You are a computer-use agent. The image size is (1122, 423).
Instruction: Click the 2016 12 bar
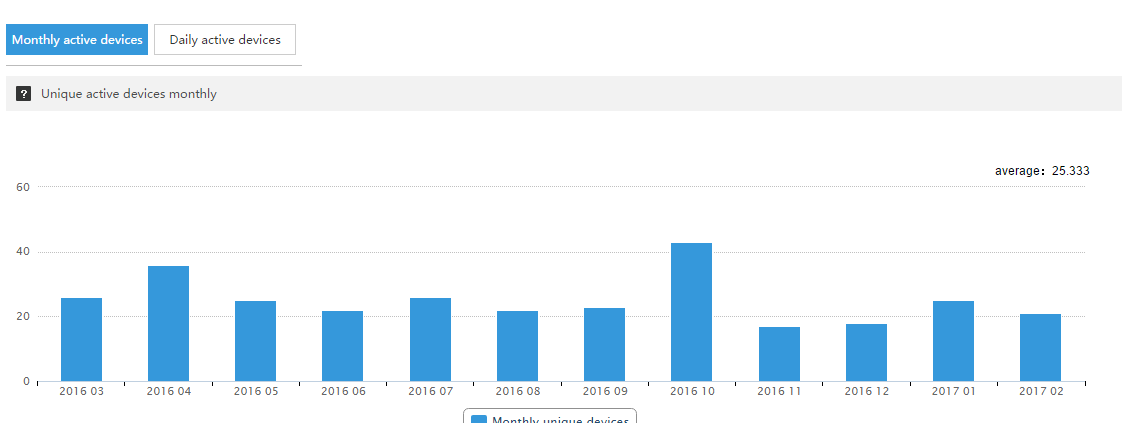pos(866,353)
